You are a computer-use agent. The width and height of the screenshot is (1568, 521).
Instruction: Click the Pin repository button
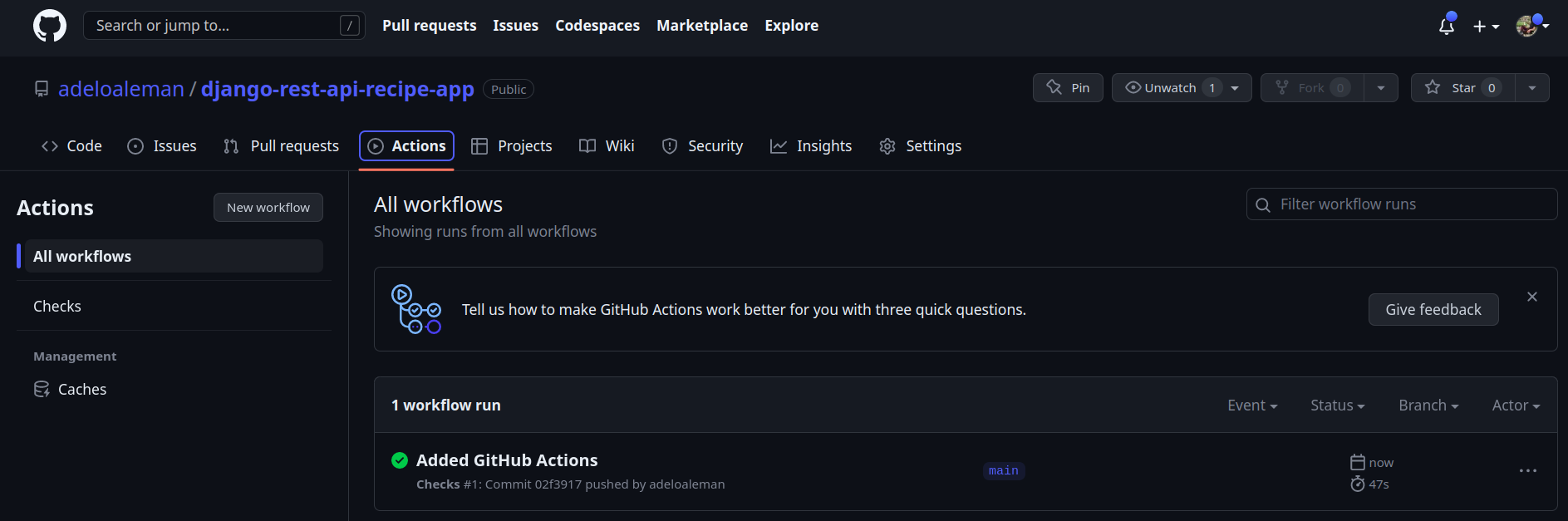[x=1068, y=88]
